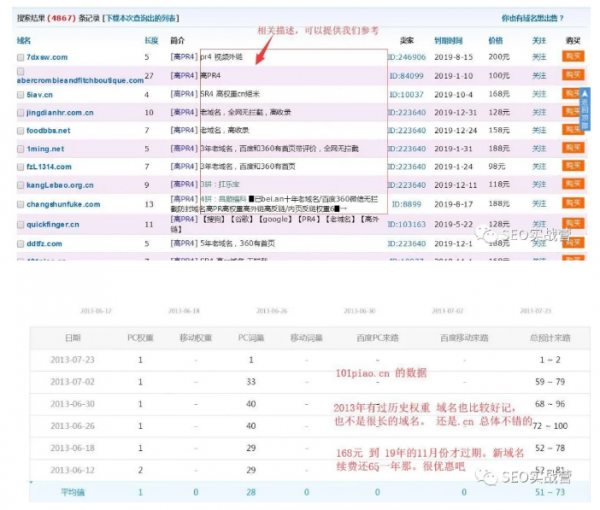This screenshot has width=600, height=510.
Task: Click the 高PR4 tag on the 7dxsw.com row
Action: tap(184, 57)
